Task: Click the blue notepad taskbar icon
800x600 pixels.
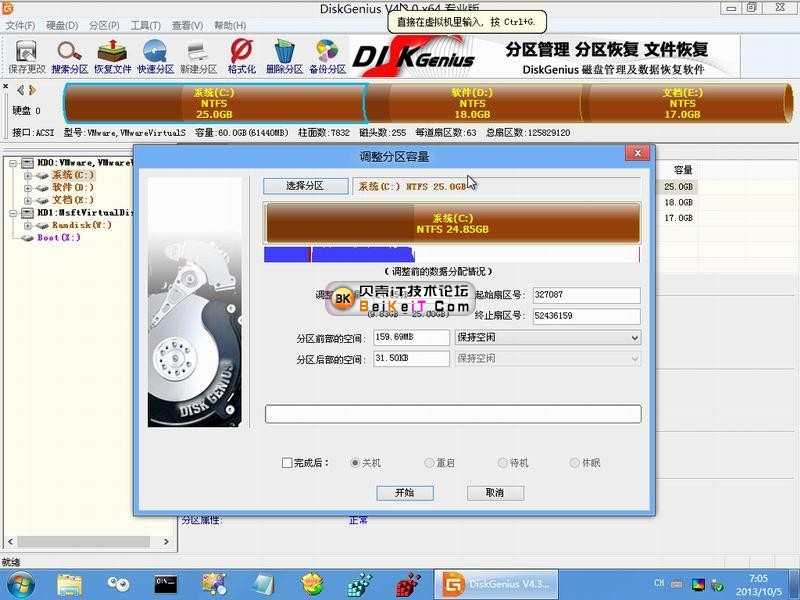Action: point(263,585)
